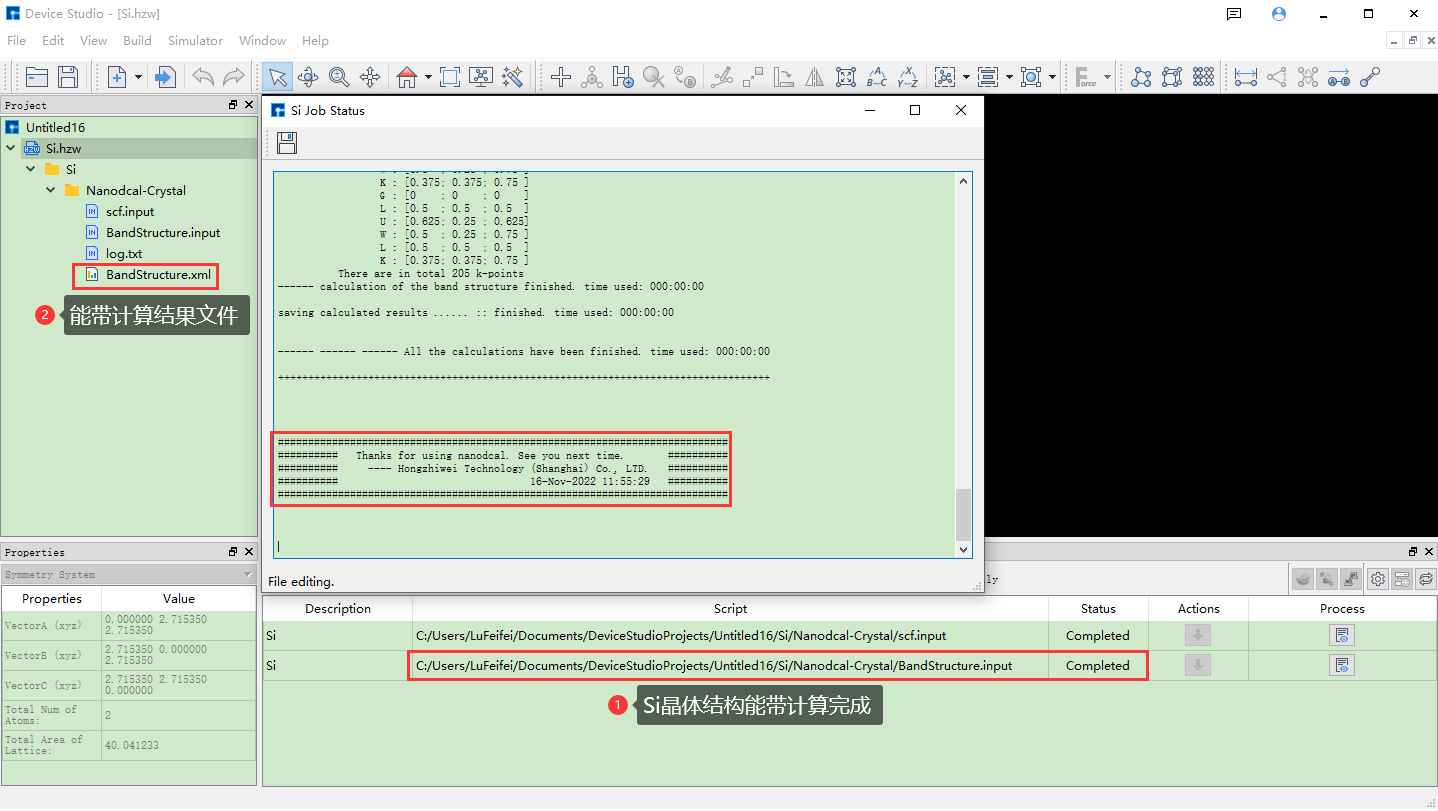Click the job log vertical scrollbar thumb
The image size is (1438, 811).
[x=963, y=514]
